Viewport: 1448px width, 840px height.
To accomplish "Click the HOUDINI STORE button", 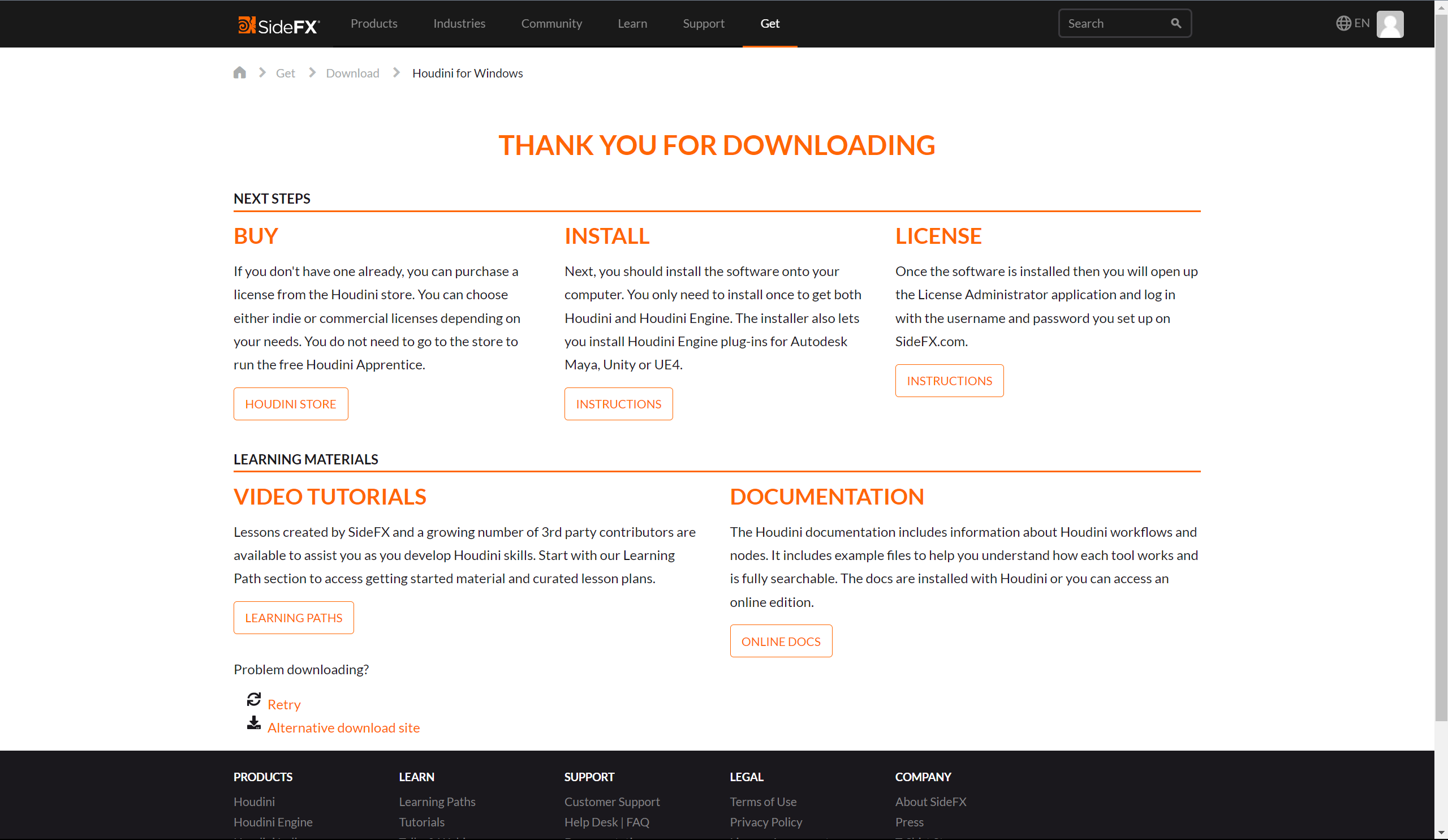I will coord(291,404).
